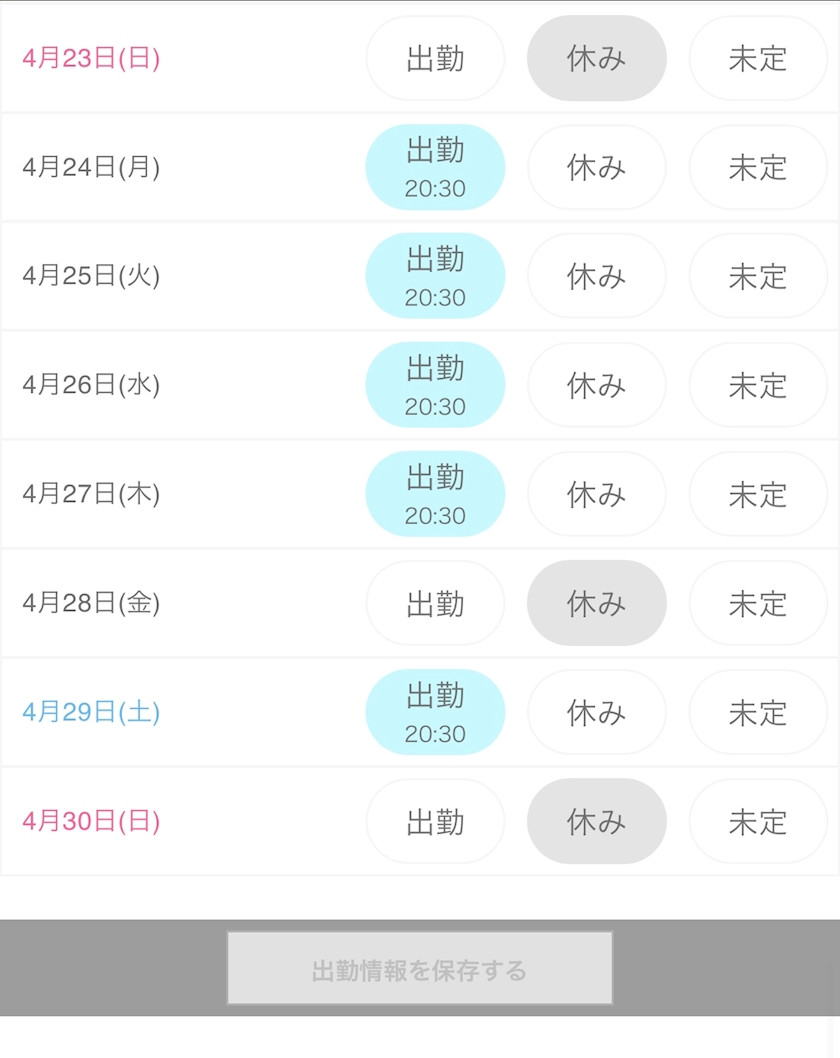Image resolution: width=840 pixels, height=1058 pixels.
Task: Select 休み for April 24 (月)
Action: (596, 168)
